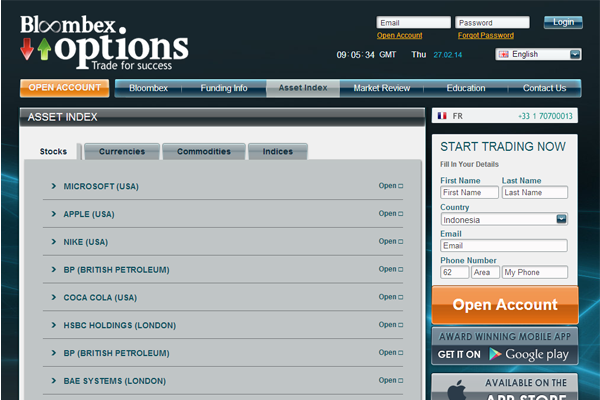Image resolution: width=600 pixels, height=400 pixels.
Task: Open the Education menu item
Action: (x=466, y=88)
